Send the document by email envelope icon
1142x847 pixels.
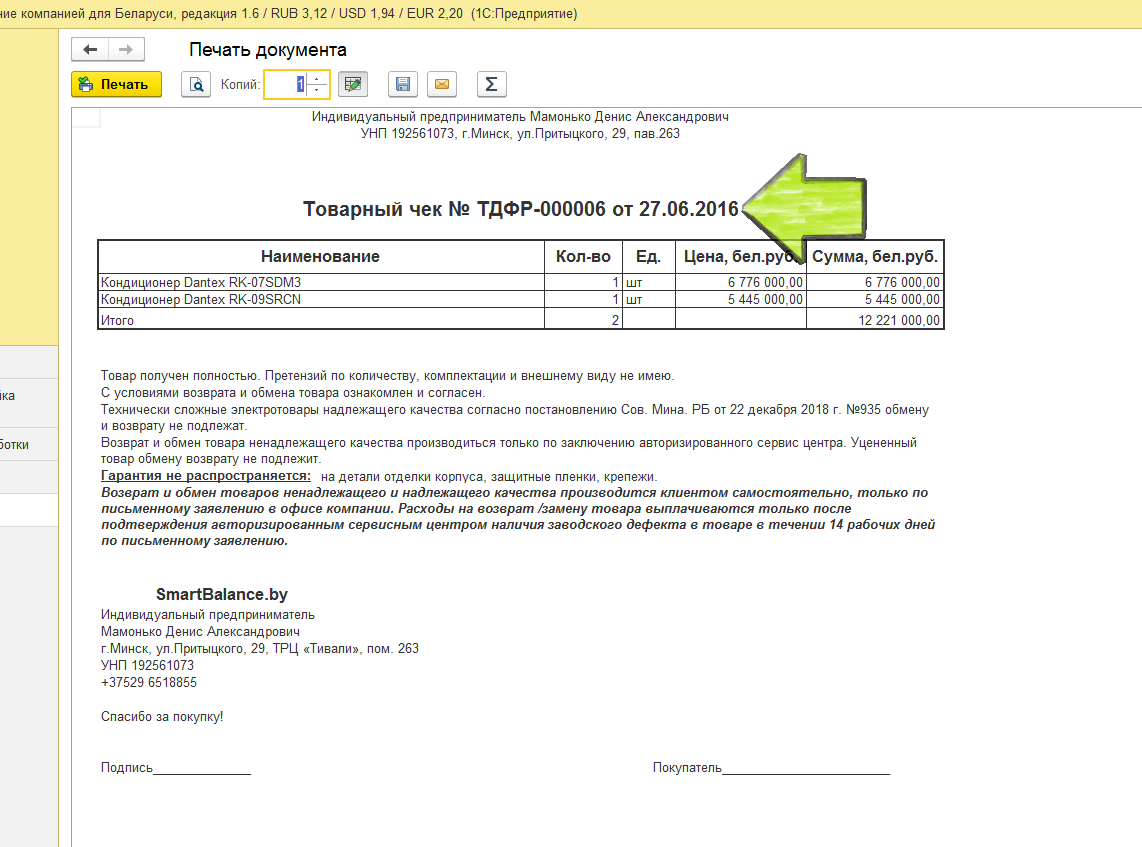pos(442,84)
